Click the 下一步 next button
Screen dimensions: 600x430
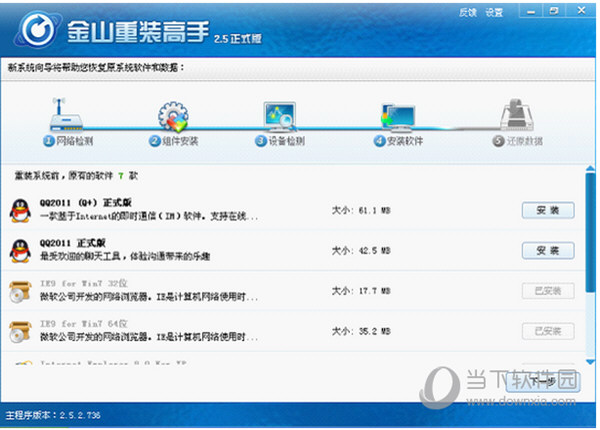tap(545, 381)
